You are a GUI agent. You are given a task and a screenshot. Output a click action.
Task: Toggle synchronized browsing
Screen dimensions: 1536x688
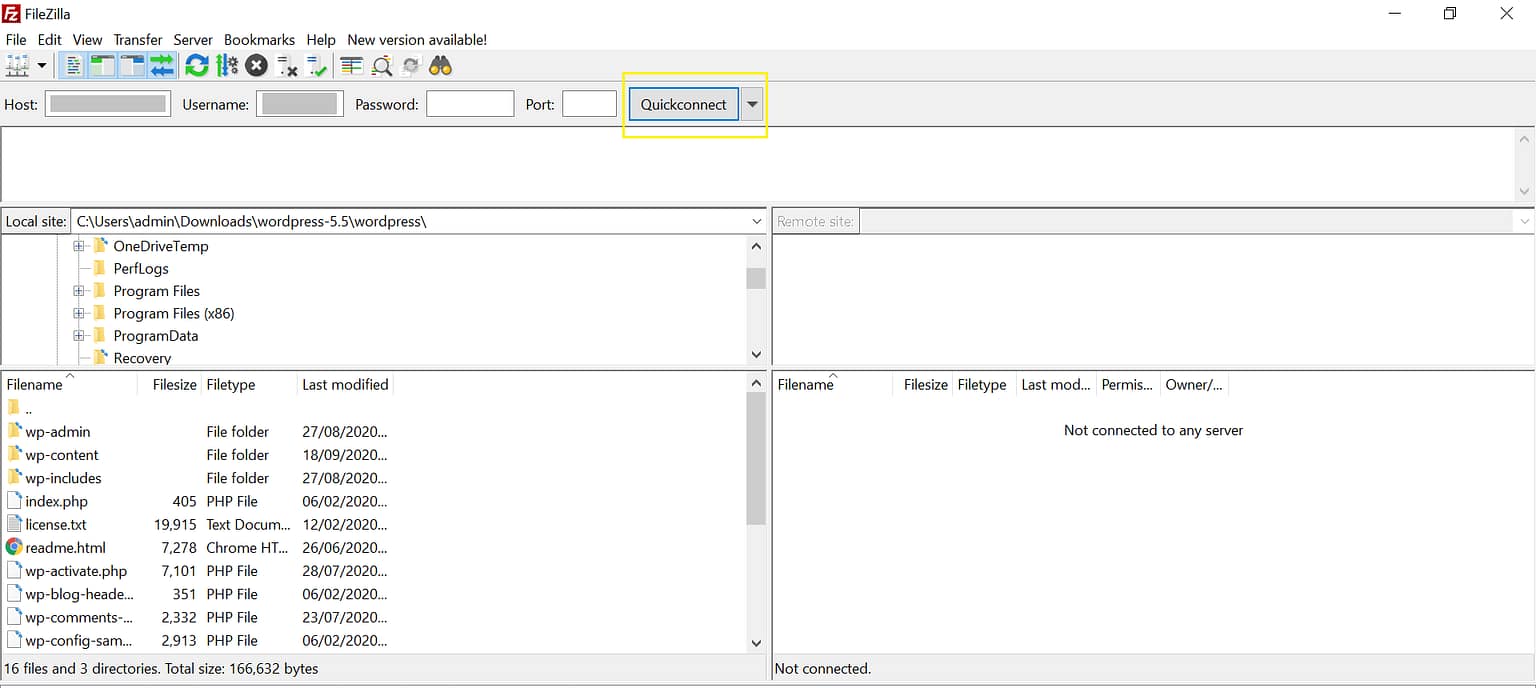point(410,65)
